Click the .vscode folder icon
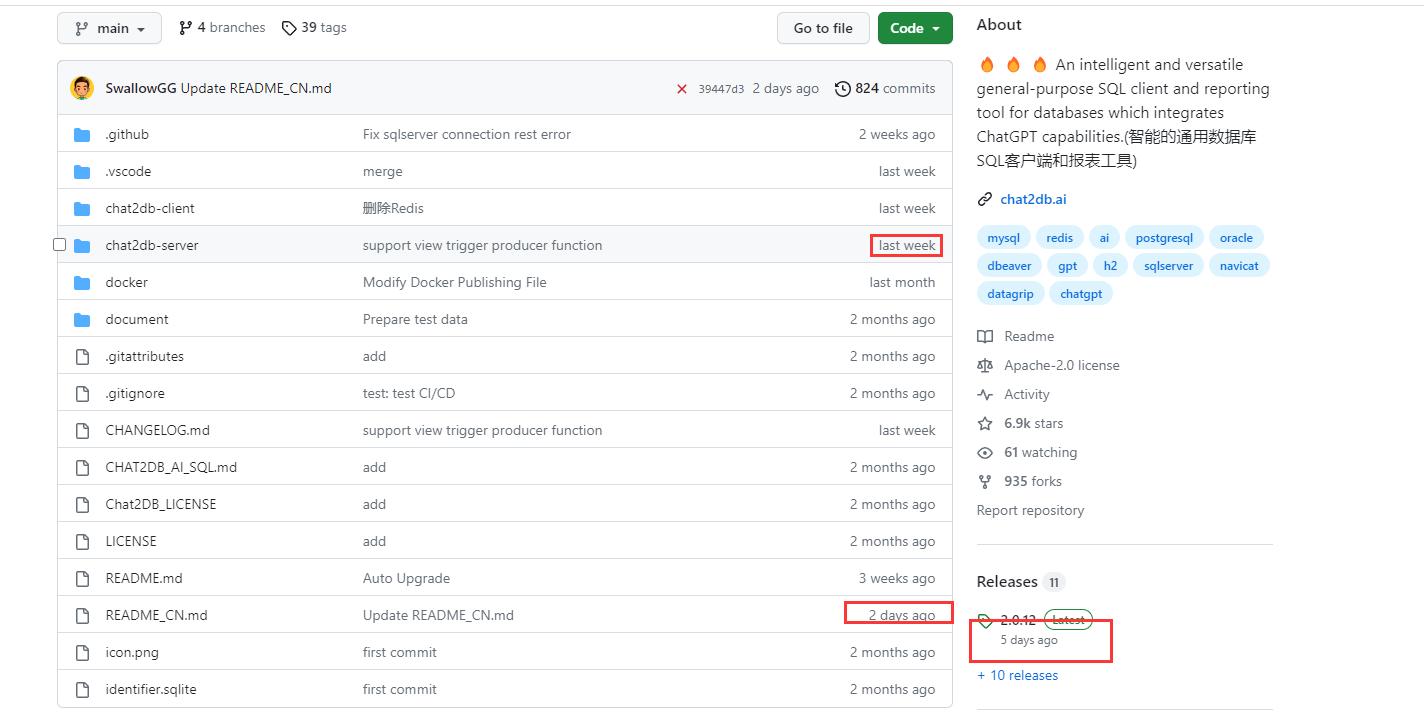 coord(82,171)
